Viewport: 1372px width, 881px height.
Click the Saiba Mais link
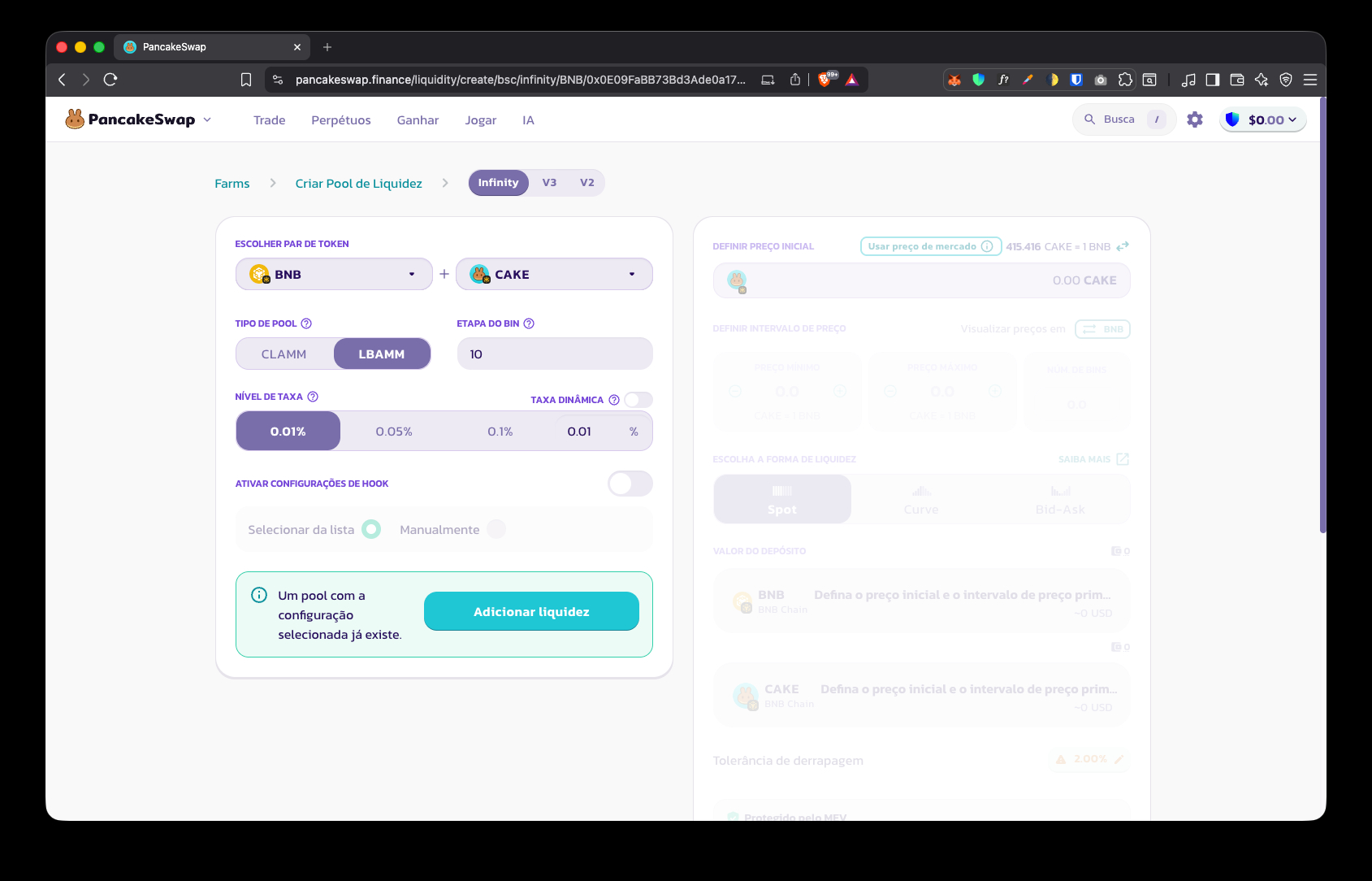[x=1084, y=459]
